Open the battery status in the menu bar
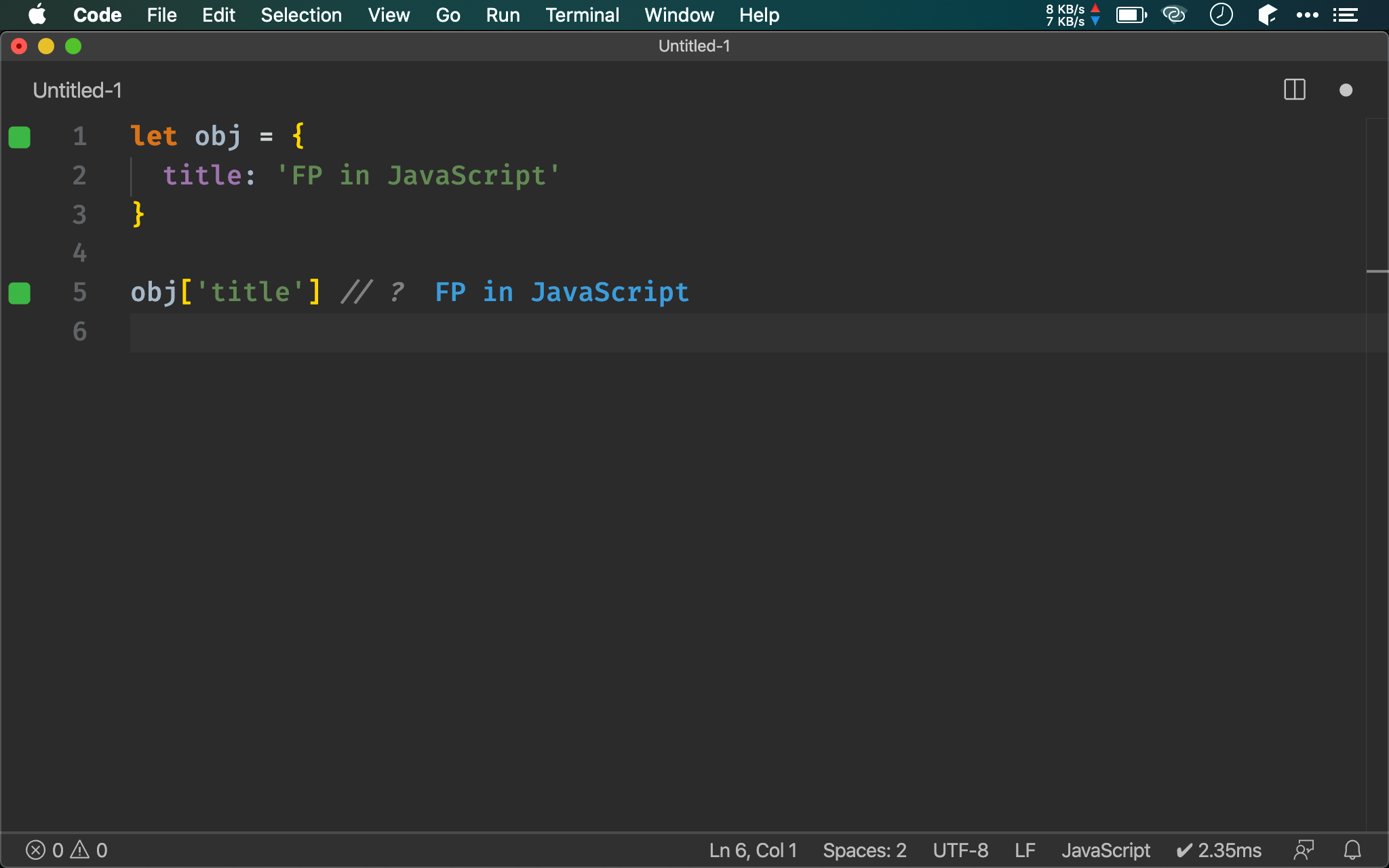The width and height of the screenshot is (1389, 868). [1131, 14]
